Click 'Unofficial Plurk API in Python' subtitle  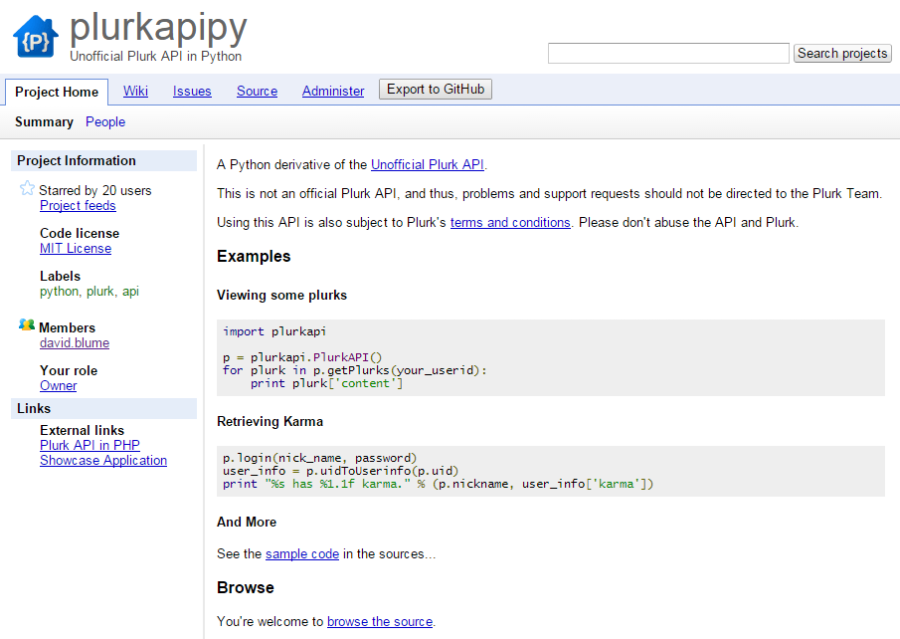tap(156, 56)
